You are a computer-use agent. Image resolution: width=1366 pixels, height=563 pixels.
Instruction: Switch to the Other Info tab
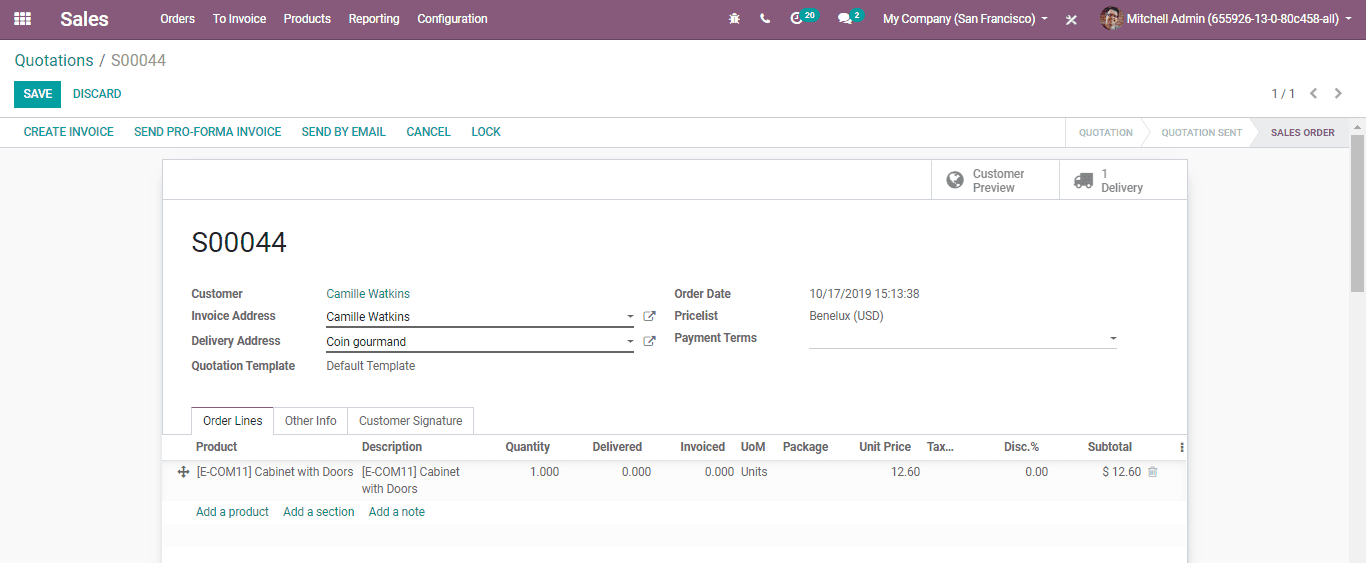click(x=310, y=421)
